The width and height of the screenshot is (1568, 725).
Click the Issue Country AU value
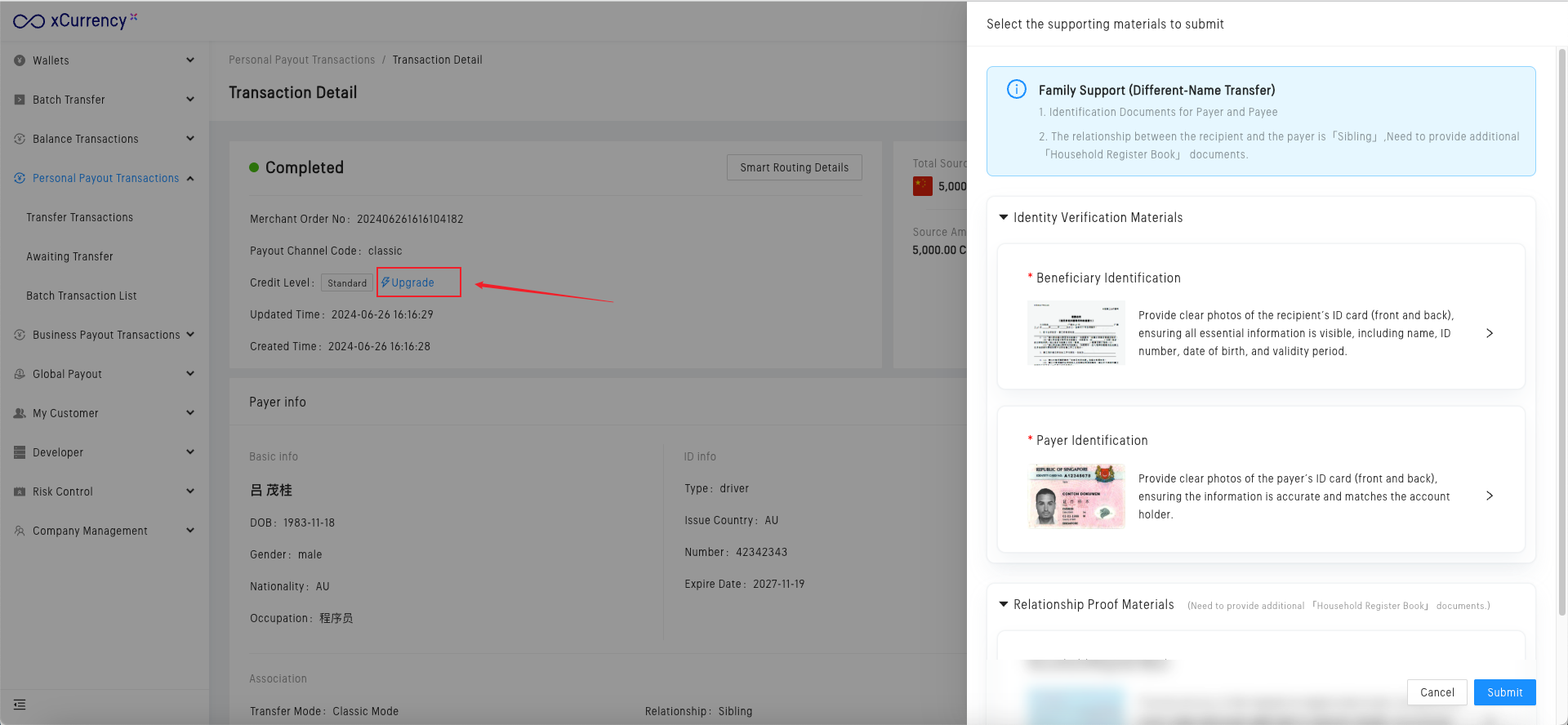(772, 520)
